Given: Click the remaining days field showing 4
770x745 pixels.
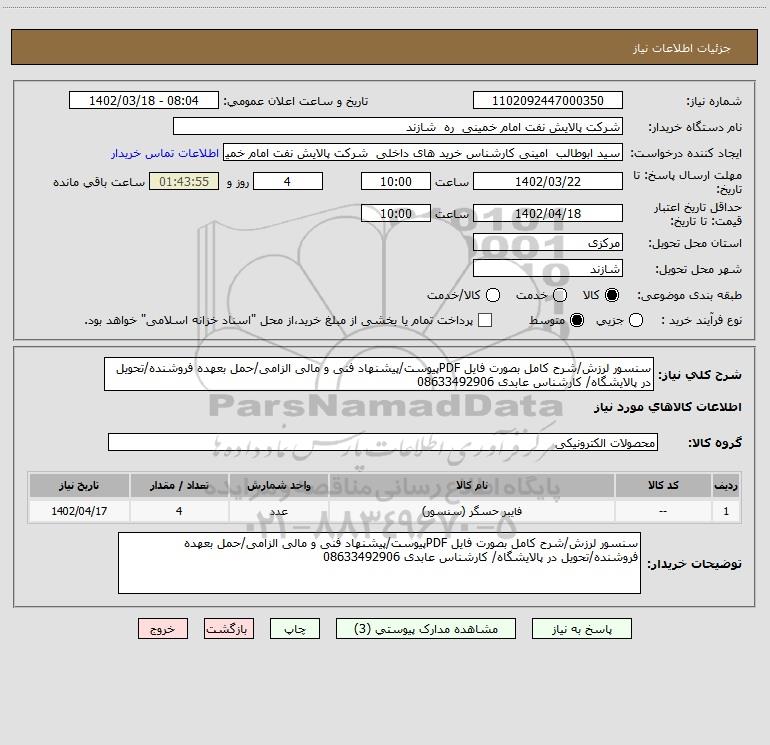Looking at the screenshot, I should pos(288,181).
